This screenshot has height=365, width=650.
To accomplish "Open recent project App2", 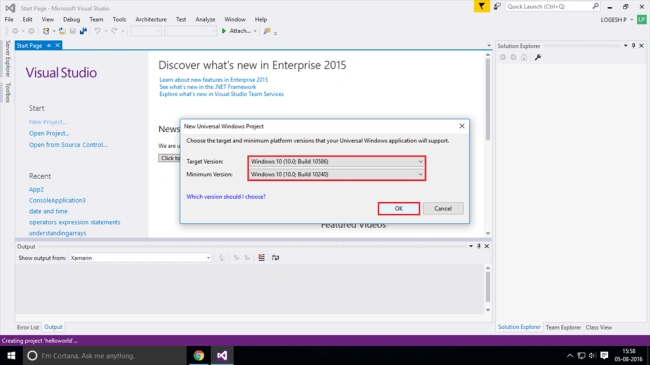I will (36, 189).
